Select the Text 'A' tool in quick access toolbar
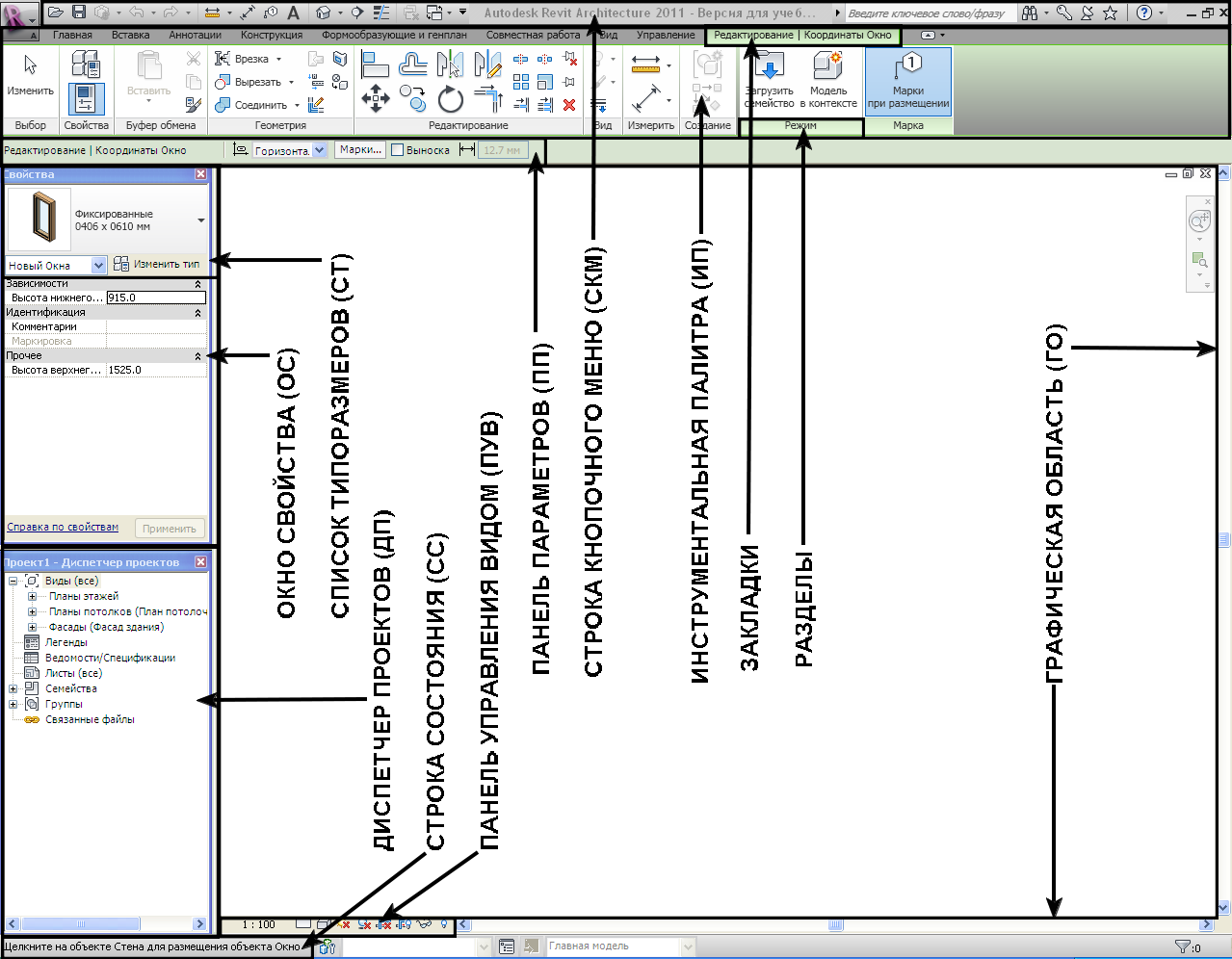Screen dimensions: 1232x959 tap(294, 13)
